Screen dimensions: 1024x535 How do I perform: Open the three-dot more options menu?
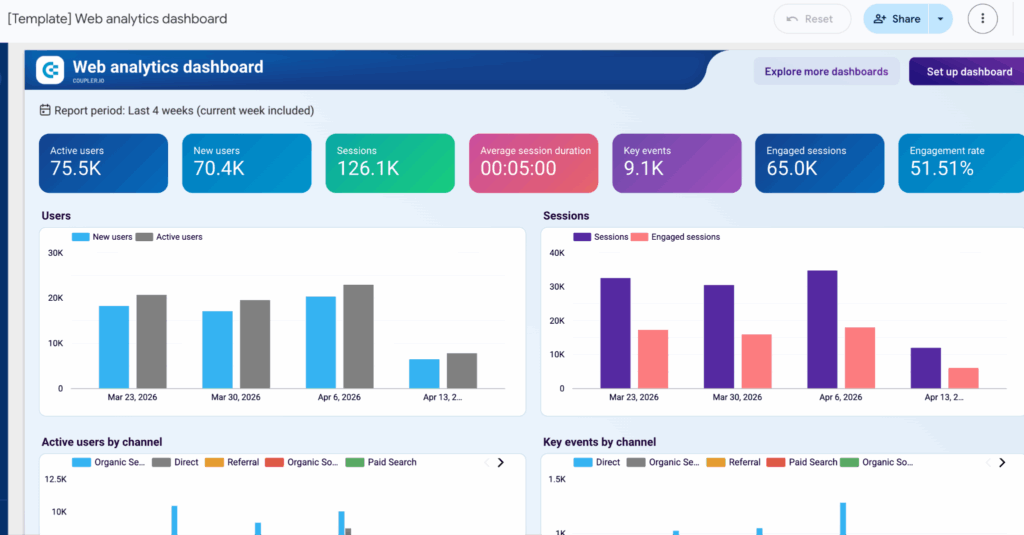[x=983, y=18]
